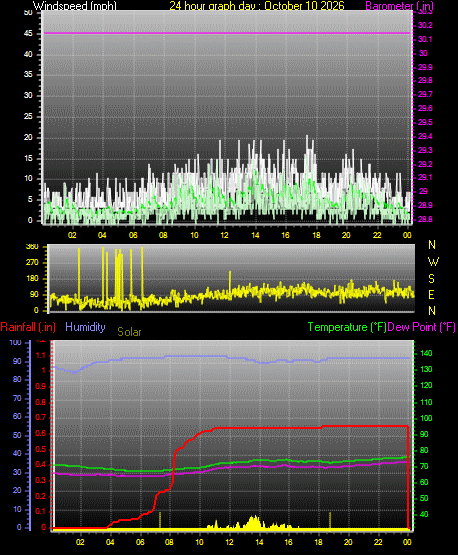Click the S compass direction label

pyautogui.click(x=431, y=279)
